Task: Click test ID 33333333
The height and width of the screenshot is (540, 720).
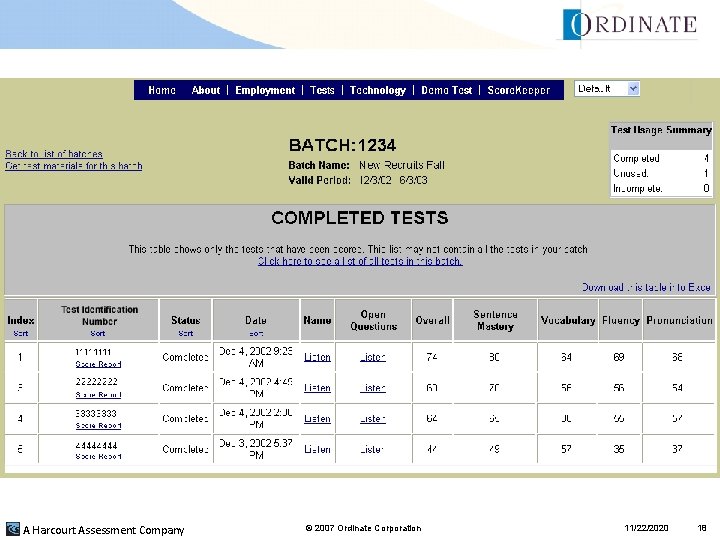Action: (96, 414)
